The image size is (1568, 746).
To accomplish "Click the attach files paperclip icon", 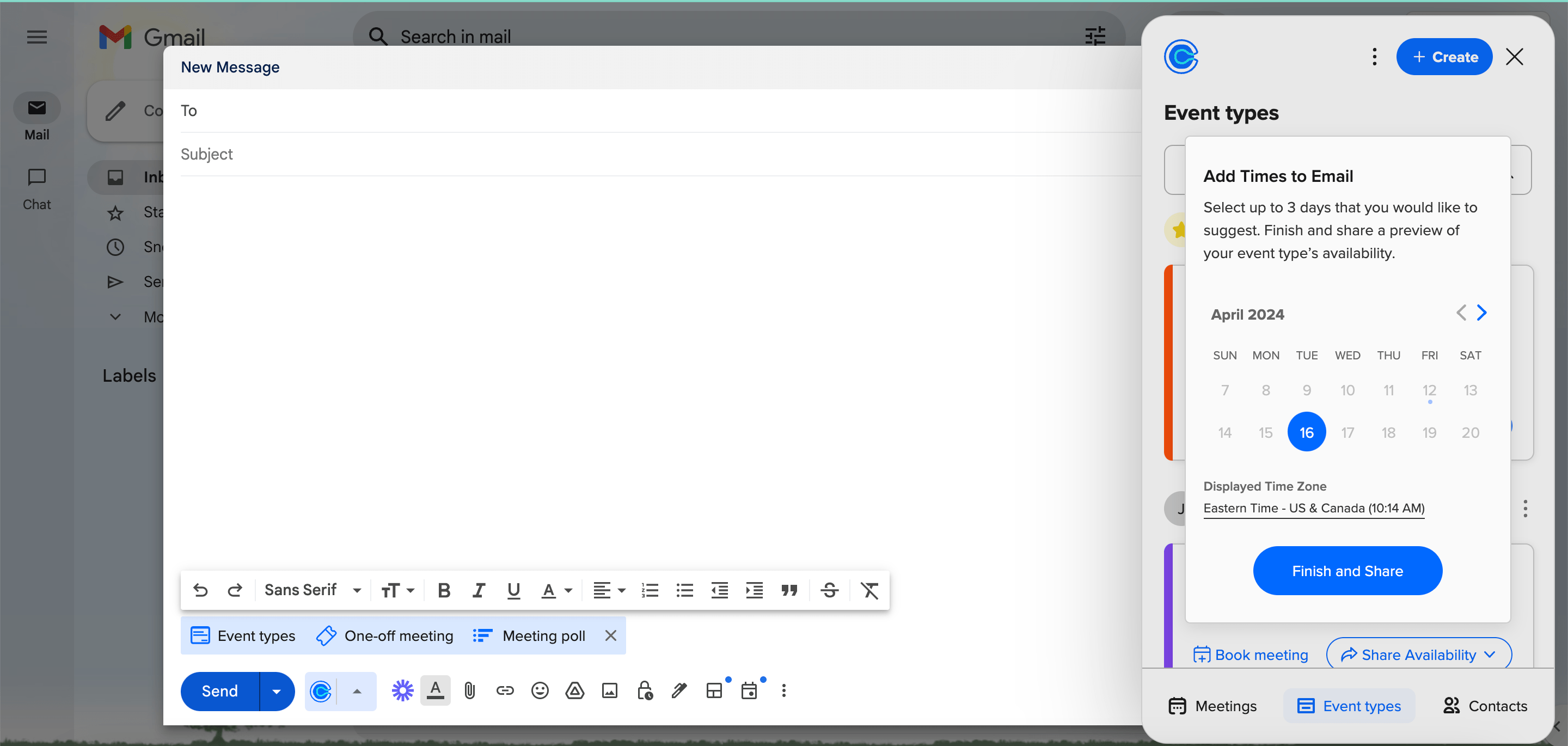I will pyautogui.click(x=469, y=690).
